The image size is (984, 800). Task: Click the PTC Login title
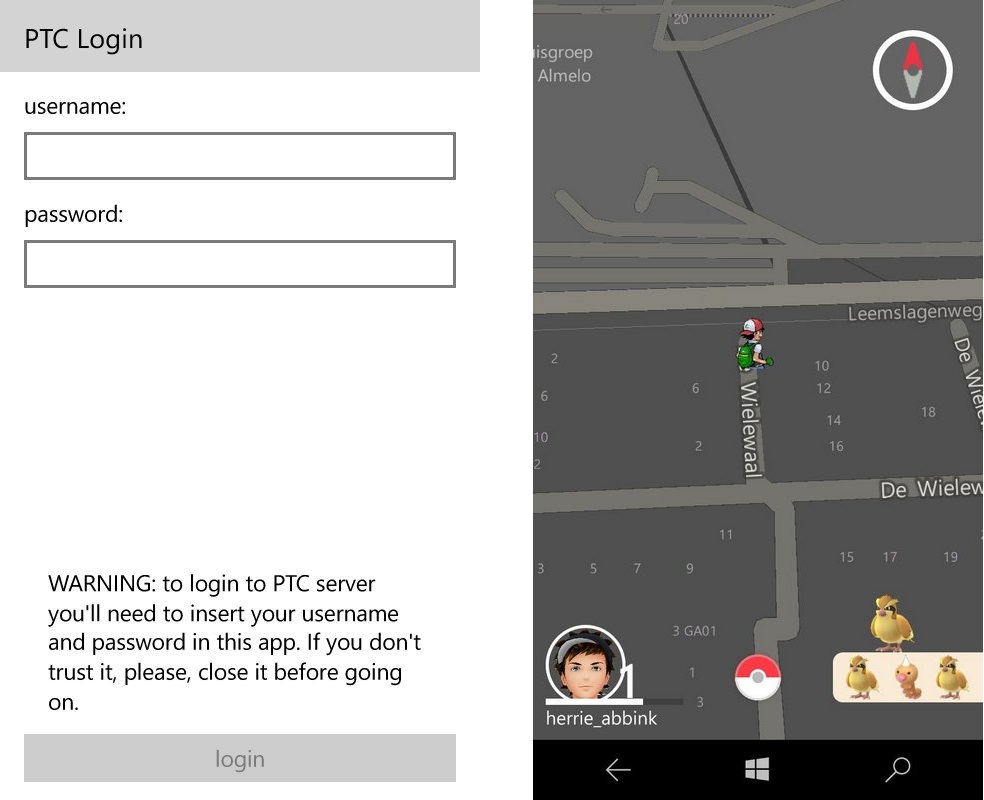tap(83, 39)
